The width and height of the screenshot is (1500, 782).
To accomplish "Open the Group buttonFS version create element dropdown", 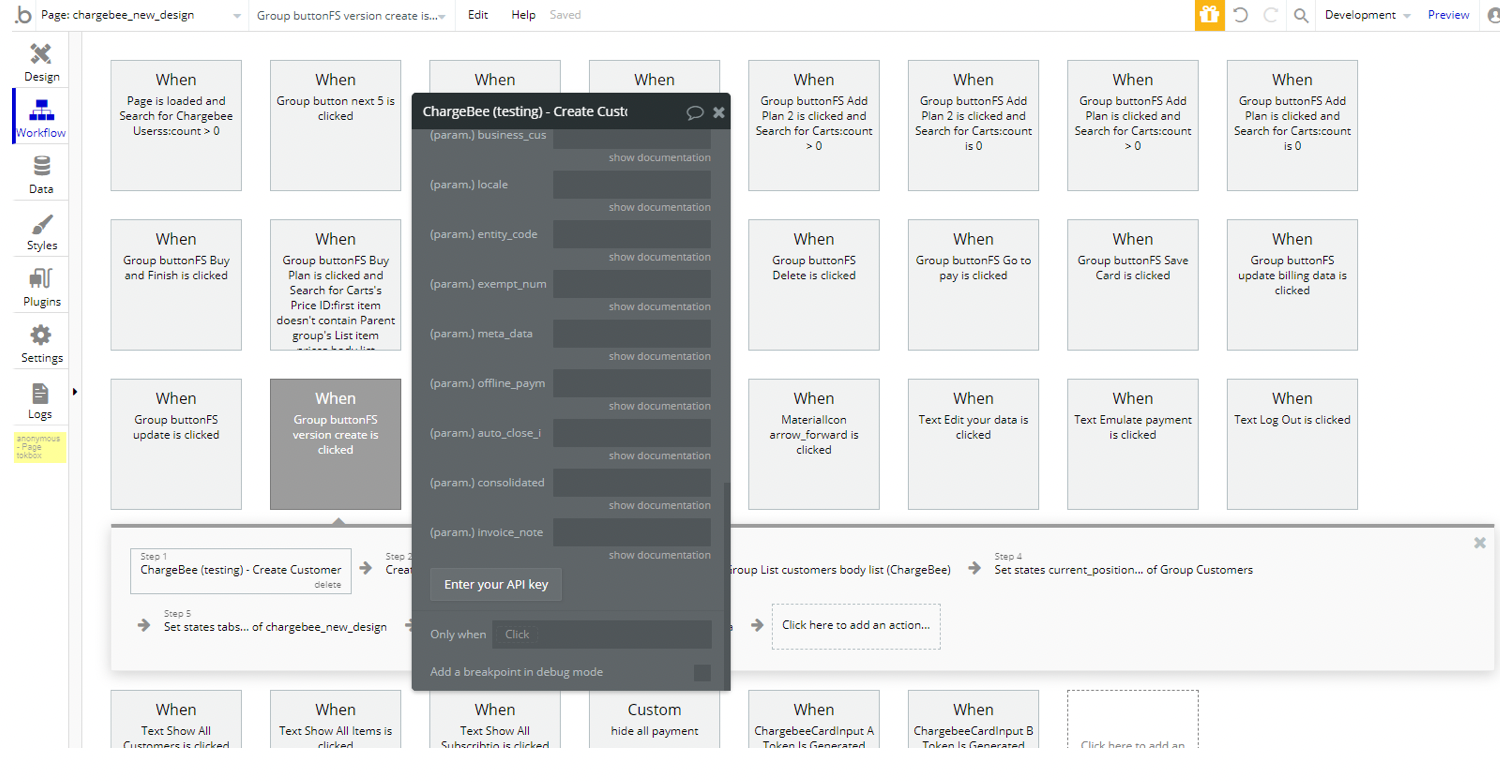I will tap(351, 15).
